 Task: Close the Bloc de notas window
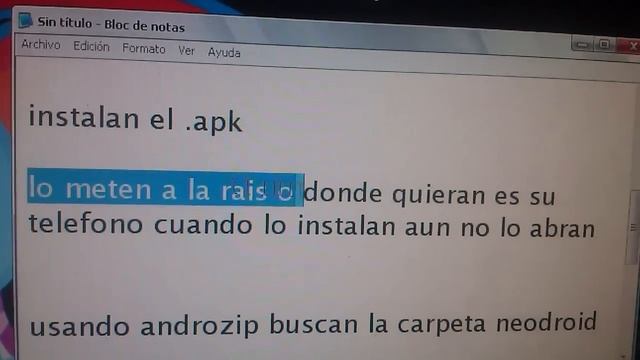click(630, 46)
